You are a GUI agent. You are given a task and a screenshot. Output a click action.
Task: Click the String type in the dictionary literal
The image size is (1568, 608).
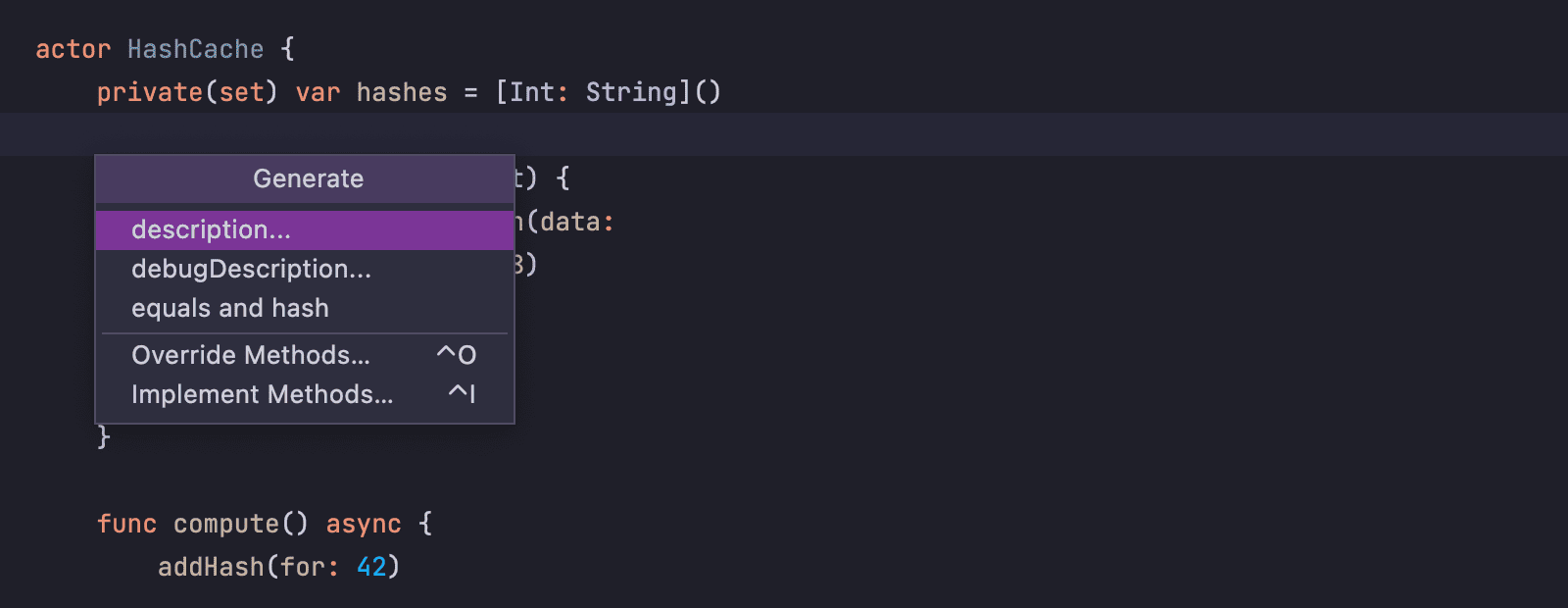(x=630, y=91)
